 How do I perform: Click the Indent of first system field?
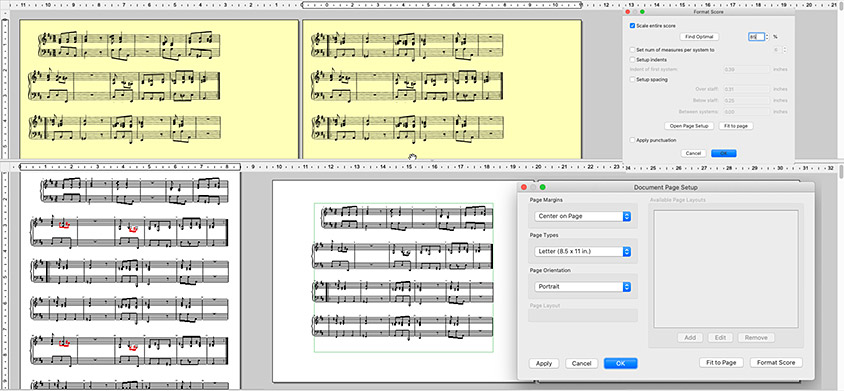coord(747,69)
